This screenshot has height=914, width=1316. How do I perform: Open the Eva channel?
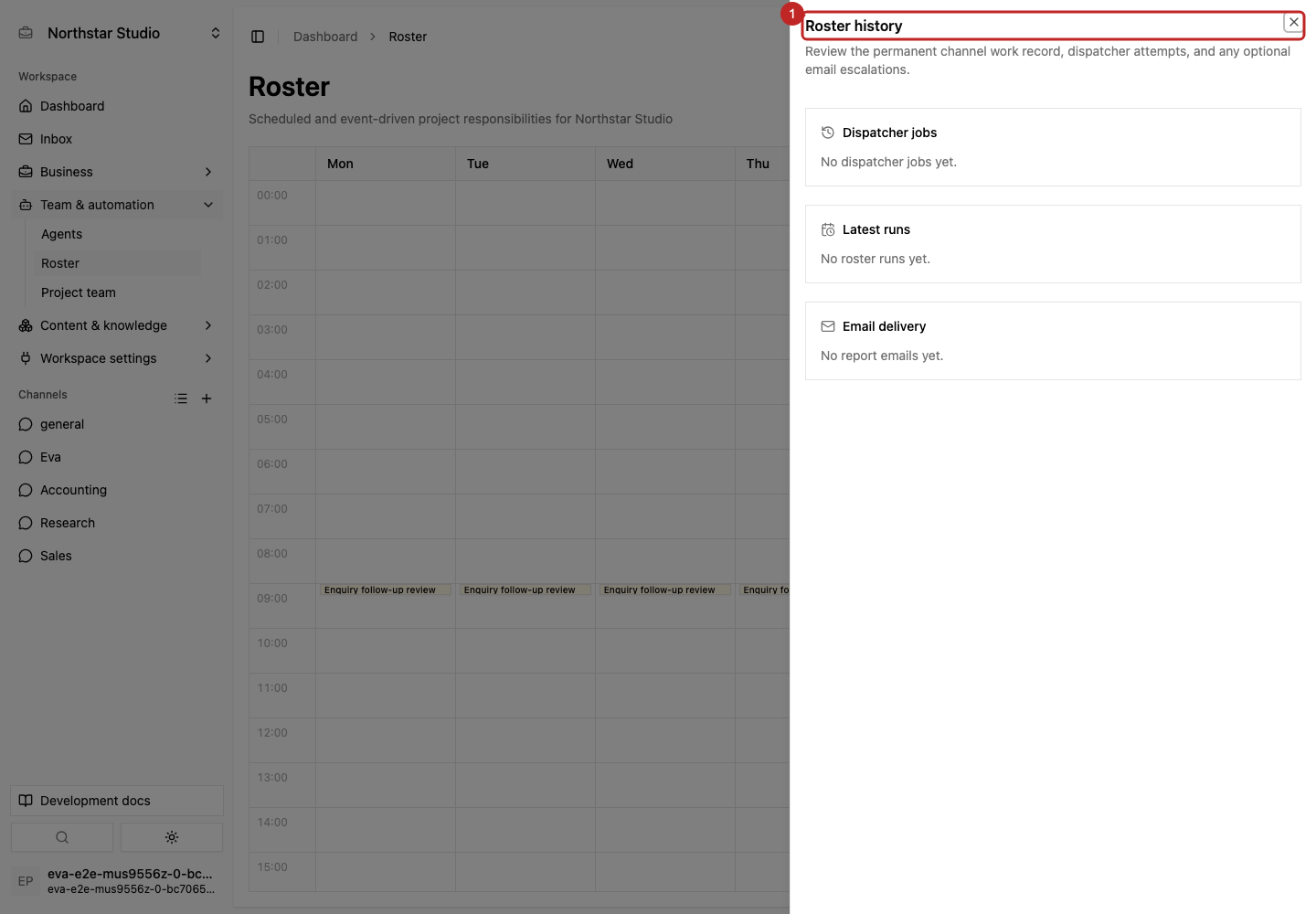coord(117,457)
